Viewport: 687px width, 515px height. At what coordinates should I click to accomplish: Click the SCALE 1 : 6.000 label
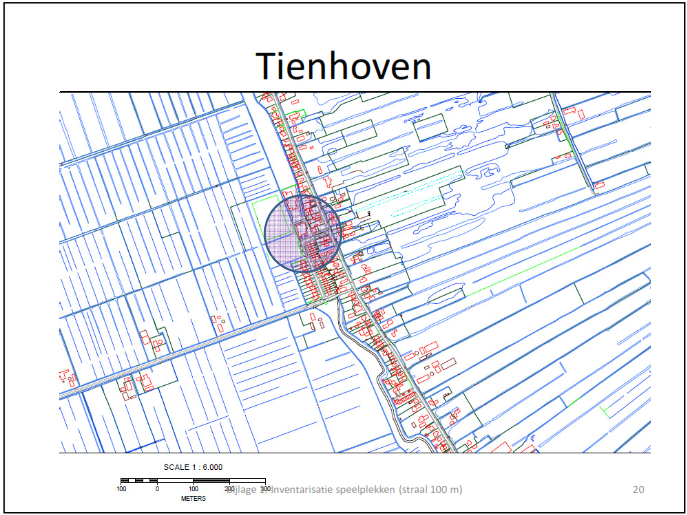coord(193,467)
